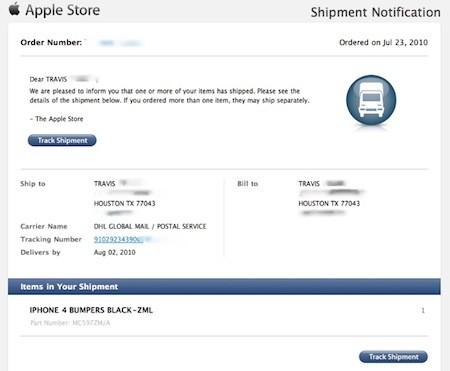Click the Shipment Notification heading
Image resolution: width=450 pixels, height=371 pixels.
376,12
